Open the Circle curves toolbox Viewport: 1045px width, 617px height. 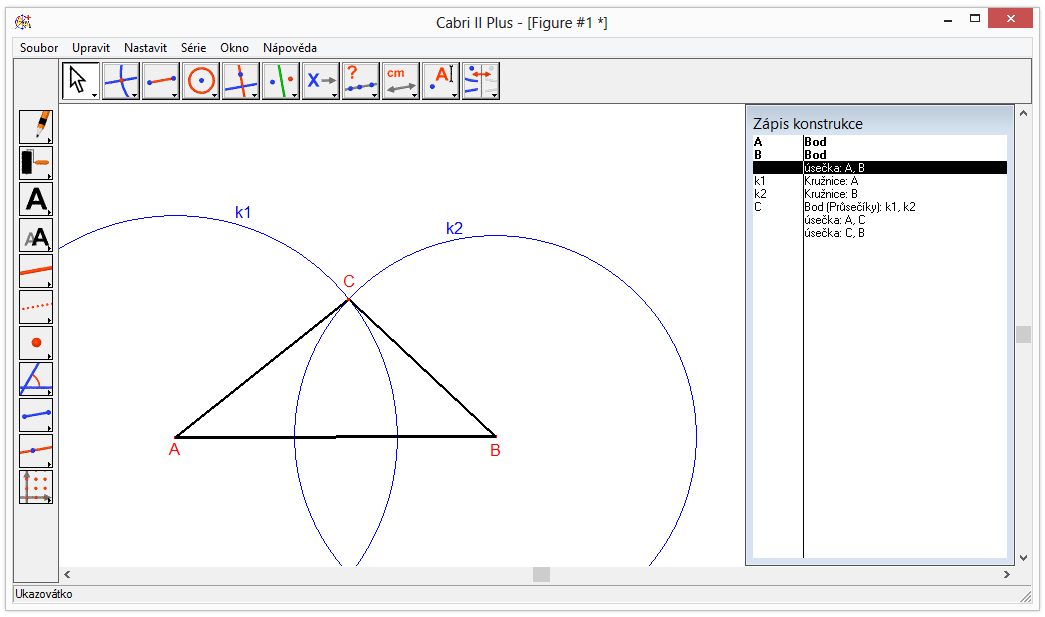201,81
